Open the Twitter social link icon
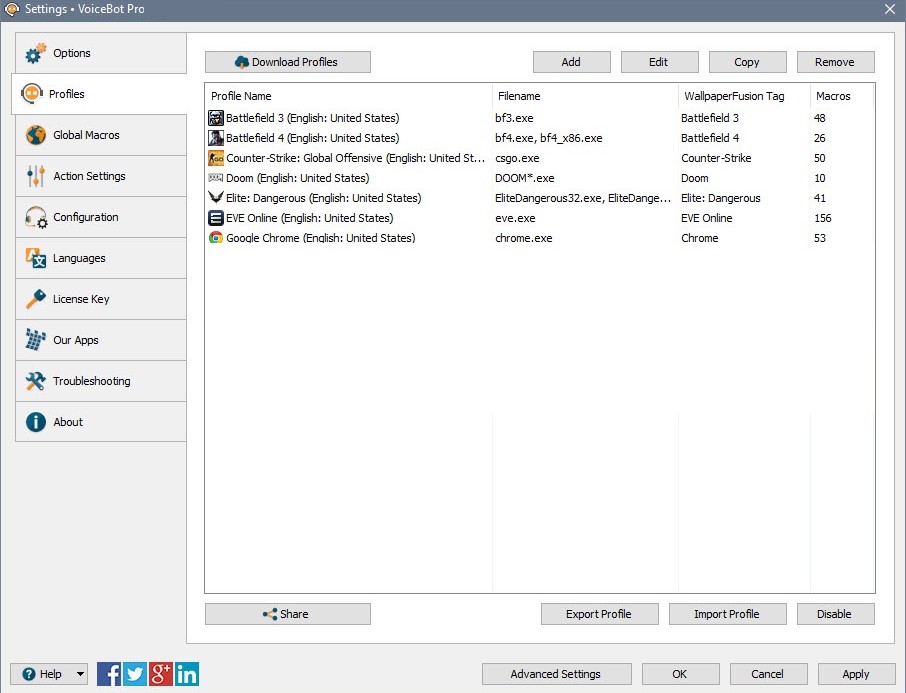Image resolution: width=906 pixels, height=693 pixels. [x=135, y=674]
